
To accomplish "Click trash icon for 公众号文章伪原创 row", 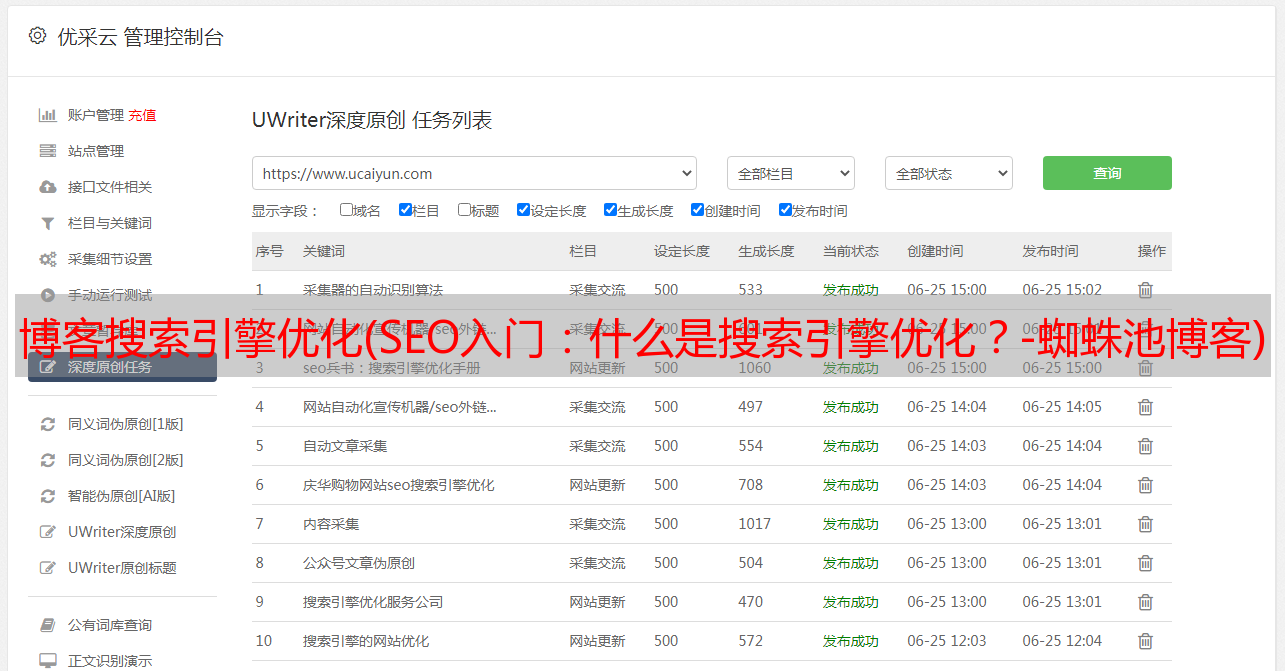I will [x=1145, y=563].
